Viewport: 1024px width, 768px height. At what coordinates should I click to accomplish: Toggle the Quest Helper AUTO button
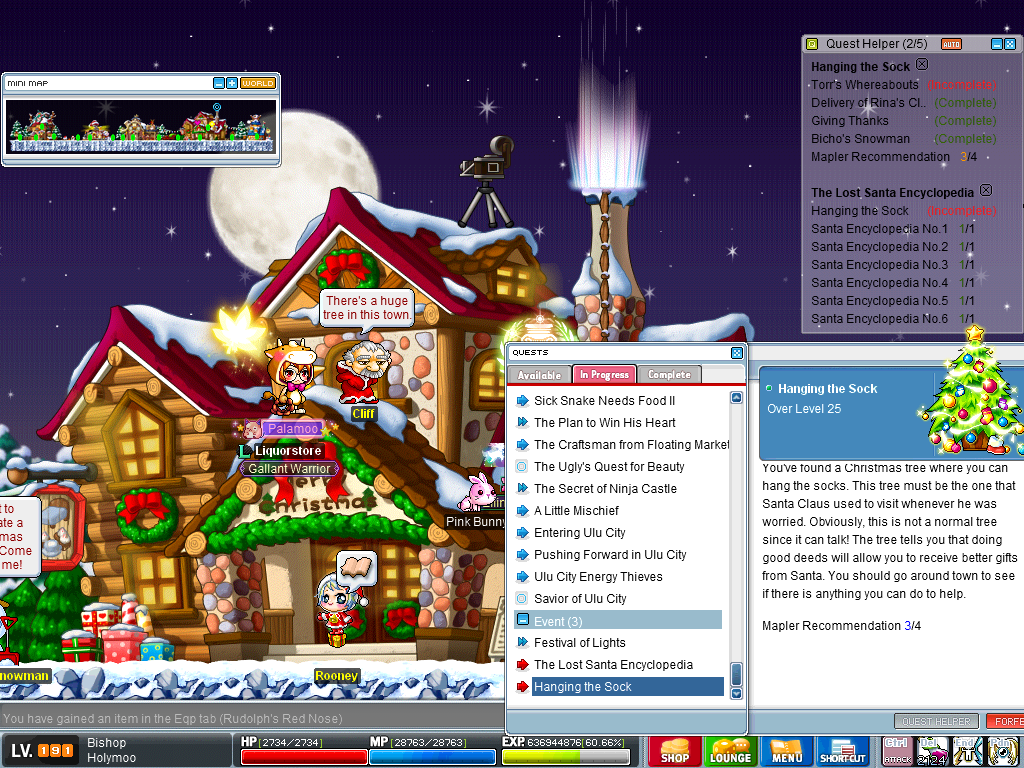pos(951,44)
